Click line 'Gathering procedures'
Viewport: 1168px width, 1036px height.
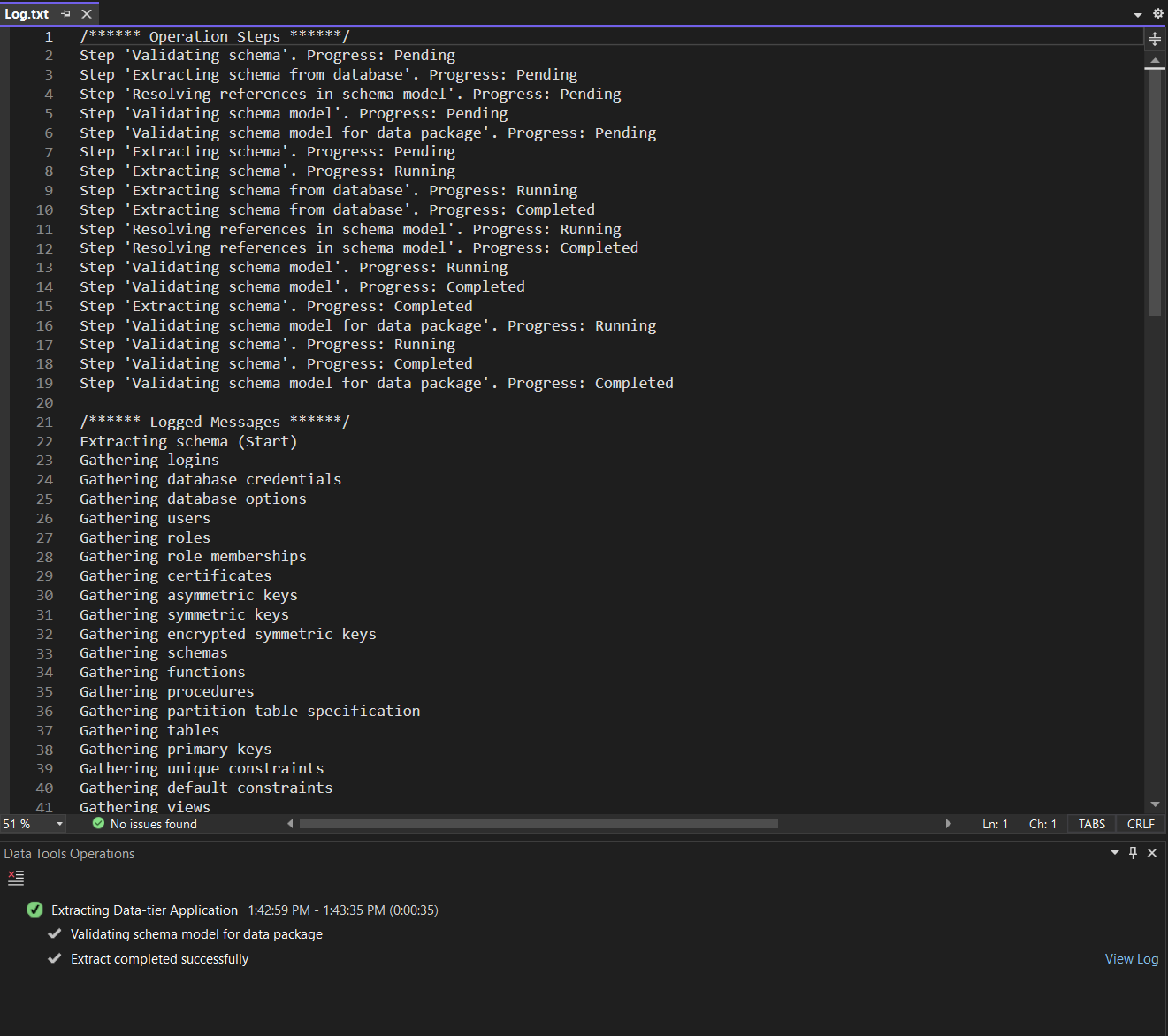point(167,691)
